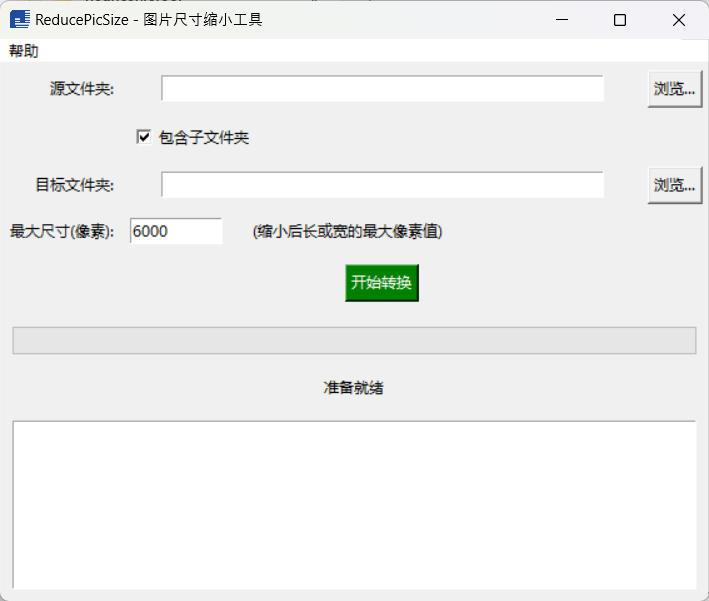Click inside the log output text area
709x601 pixels.
pos(354,505)
